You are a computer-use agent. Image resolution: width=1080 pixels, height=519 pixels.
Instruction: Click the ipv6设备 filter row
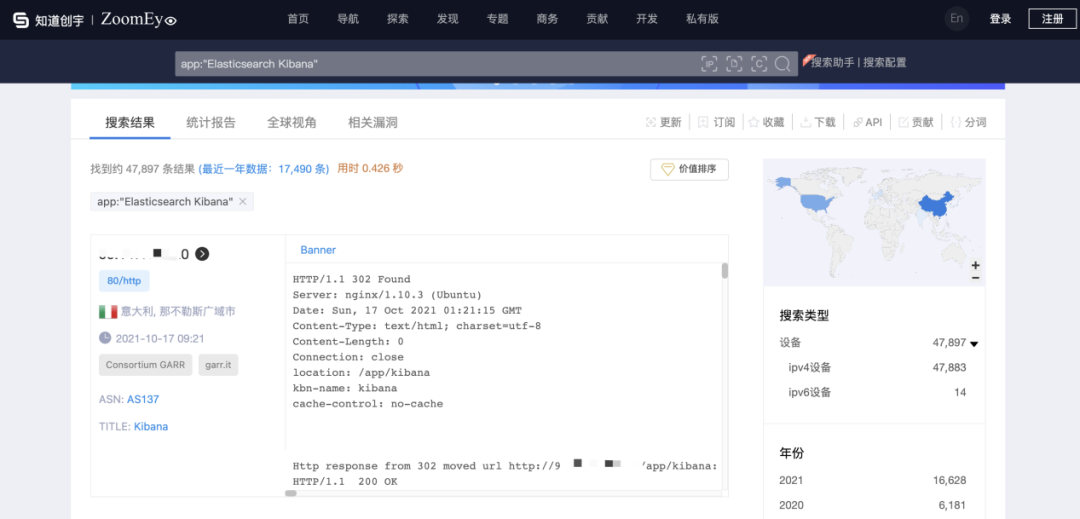(878, 392)
